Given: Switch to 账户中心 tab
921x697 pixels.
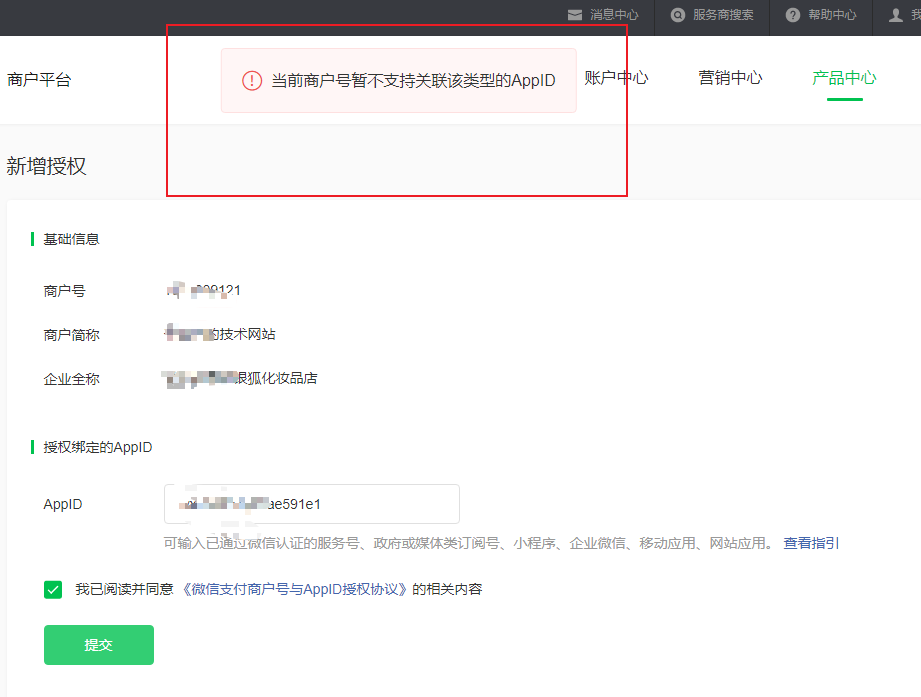Looking at the screenshot, I should 616,78.
